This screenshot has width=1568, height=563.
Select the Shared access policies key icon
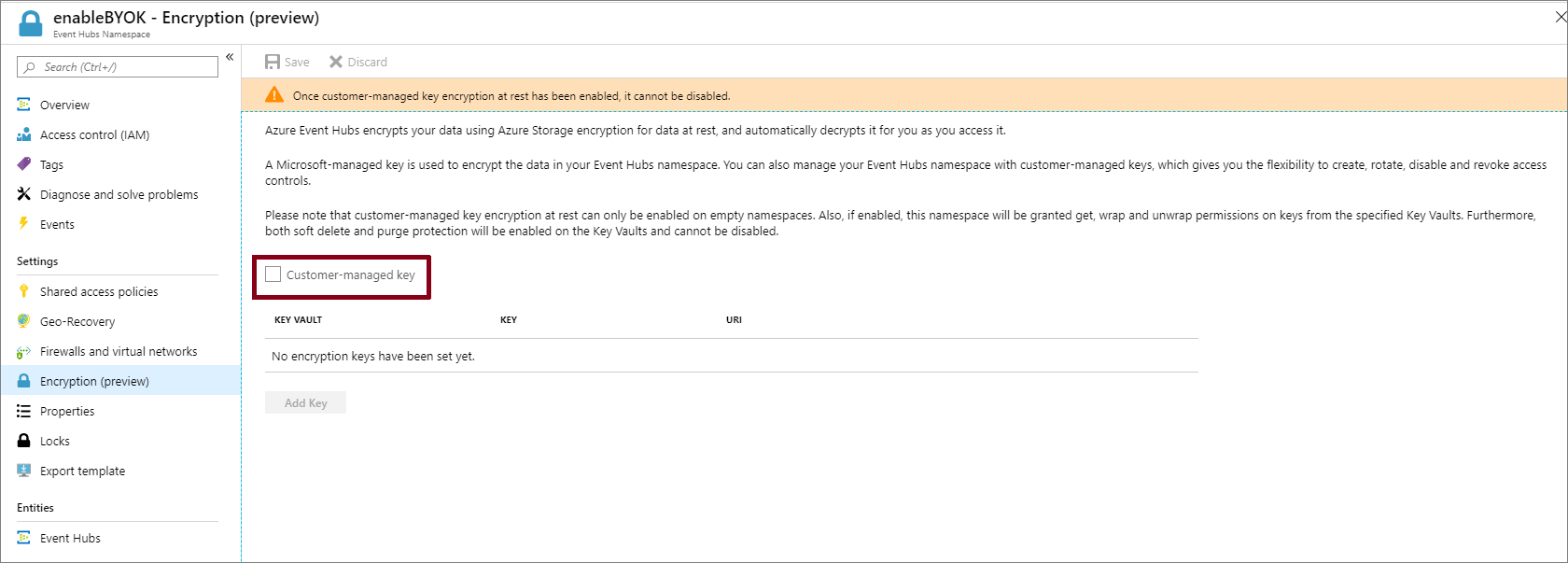tap(23, 291)
